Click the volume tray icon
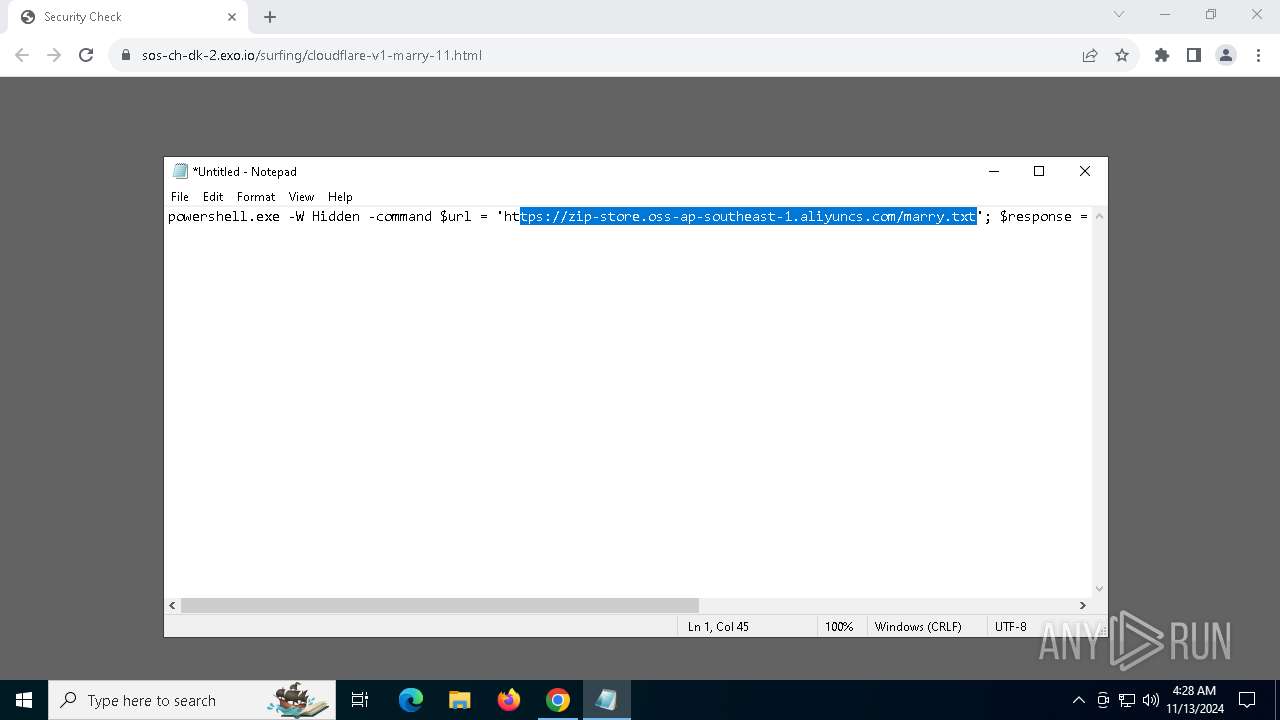The width and height of the screenshot is (1280, 720). point(1151,700)
